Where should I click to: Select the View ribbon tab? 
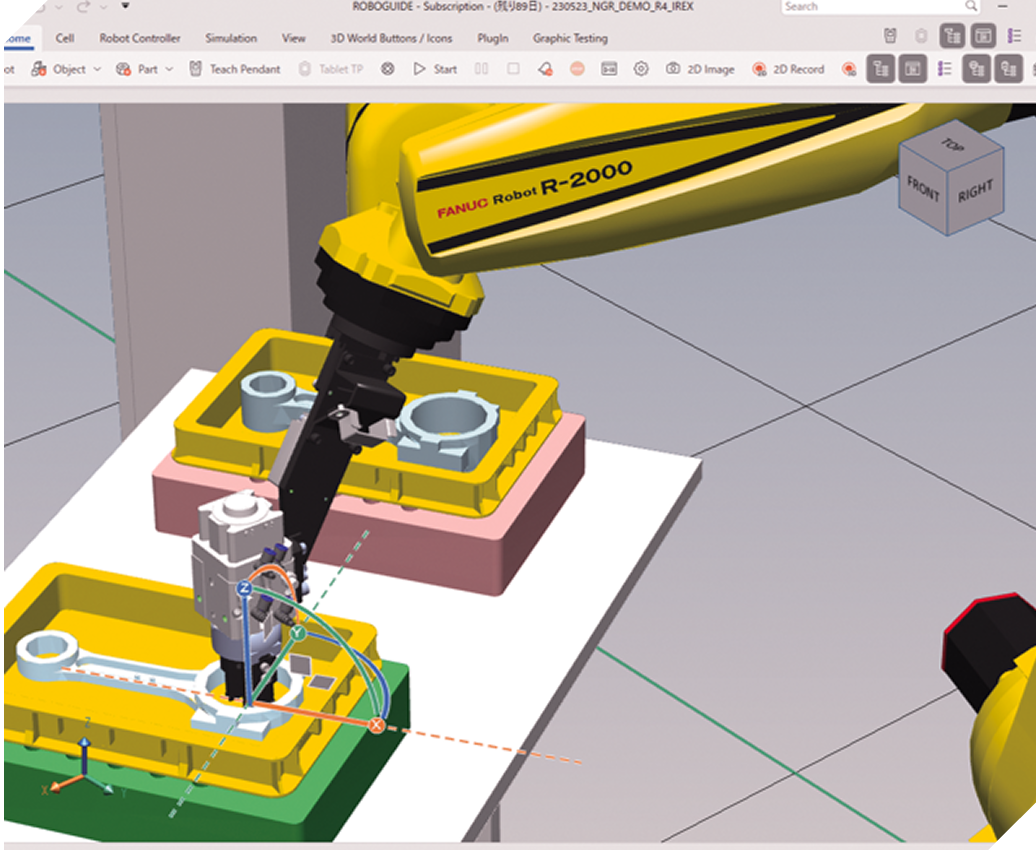pos(293,38)
